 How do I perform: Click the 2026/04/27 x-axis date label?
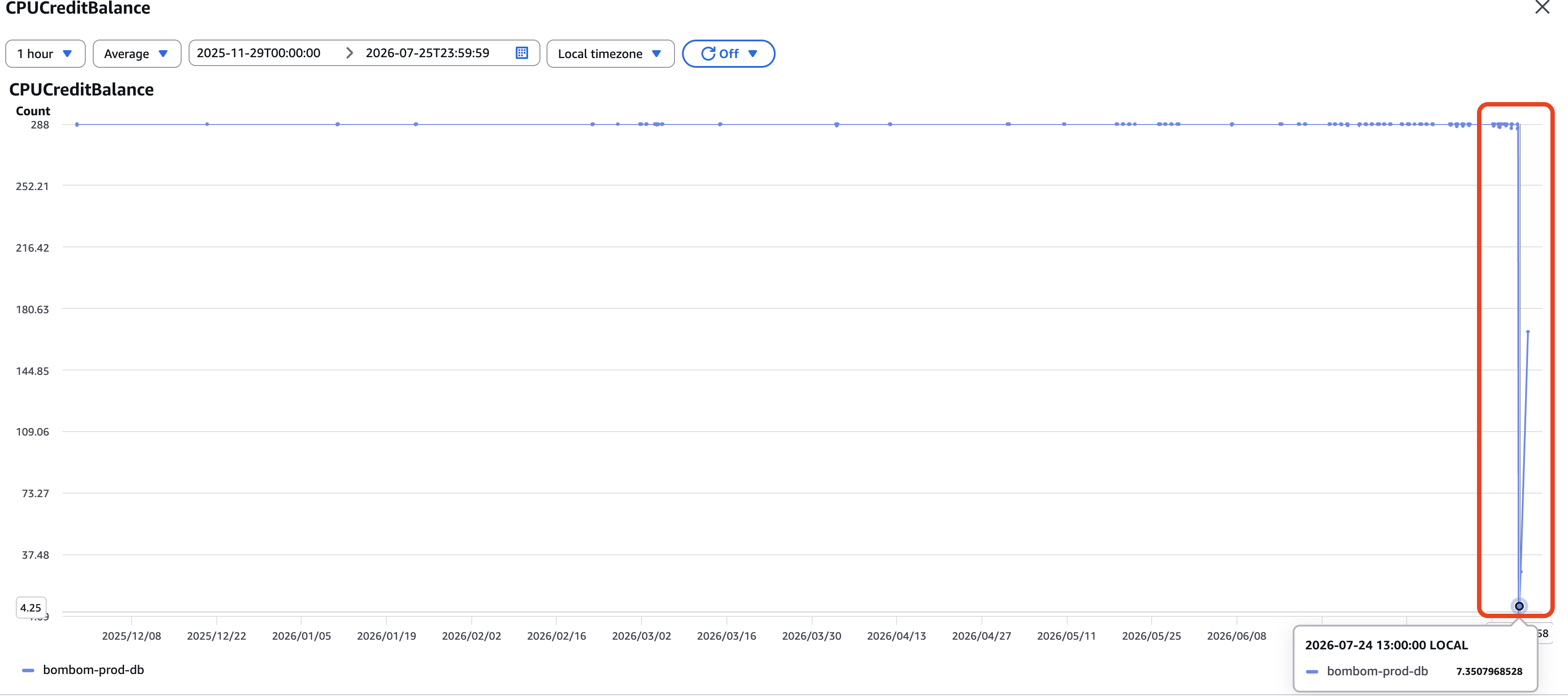[x=982, y=636]
